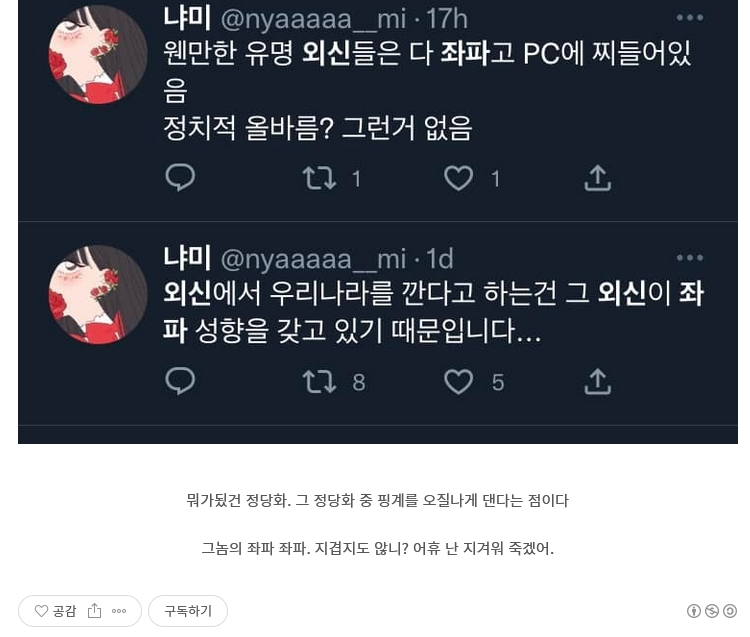Expand the blog more options dots near 공감
750x637 pixels.
tap(119, 611)
